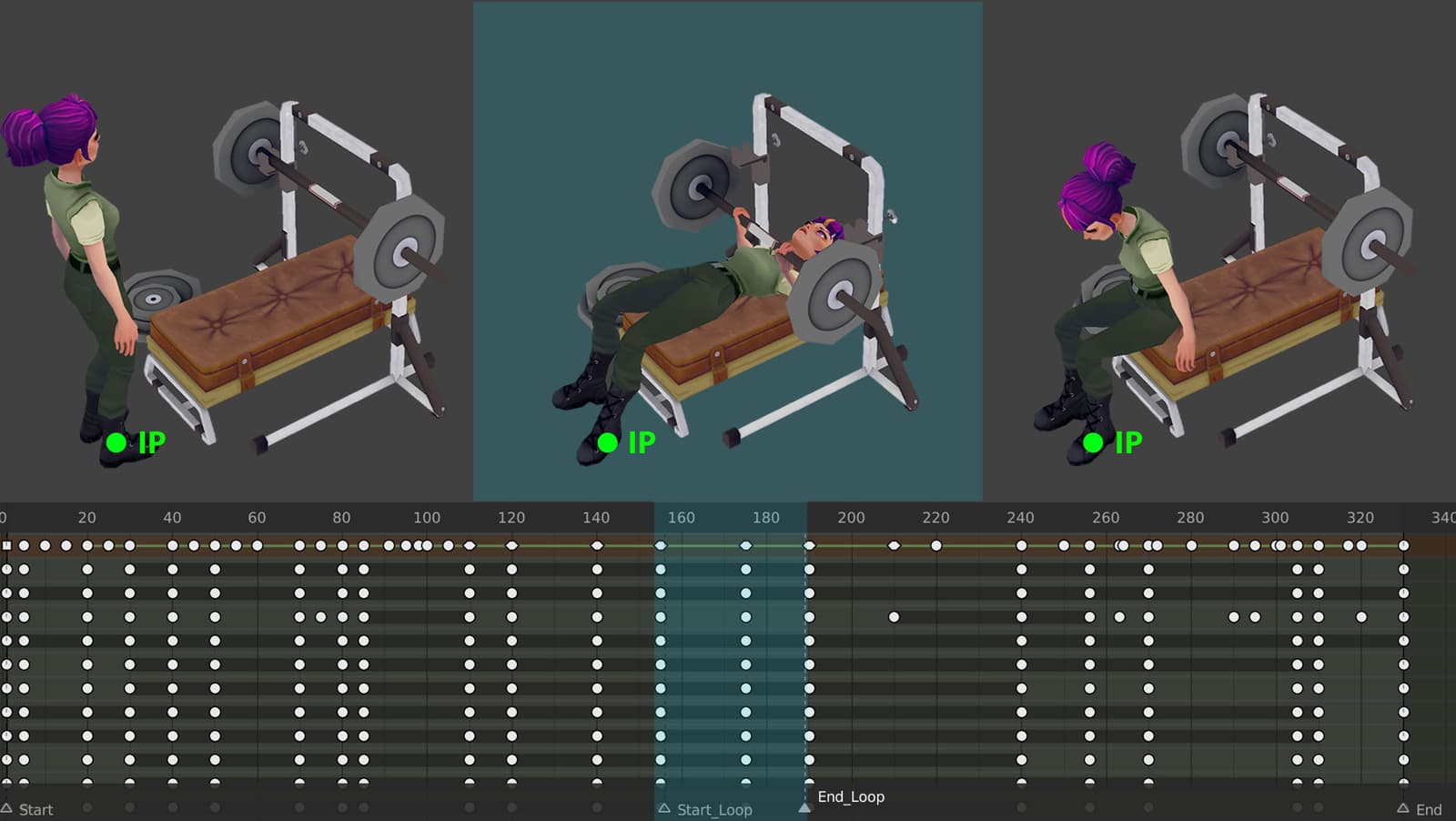Click the green IP dot in seated pose
1456x821 pixels.
(x=1093, y=442)
